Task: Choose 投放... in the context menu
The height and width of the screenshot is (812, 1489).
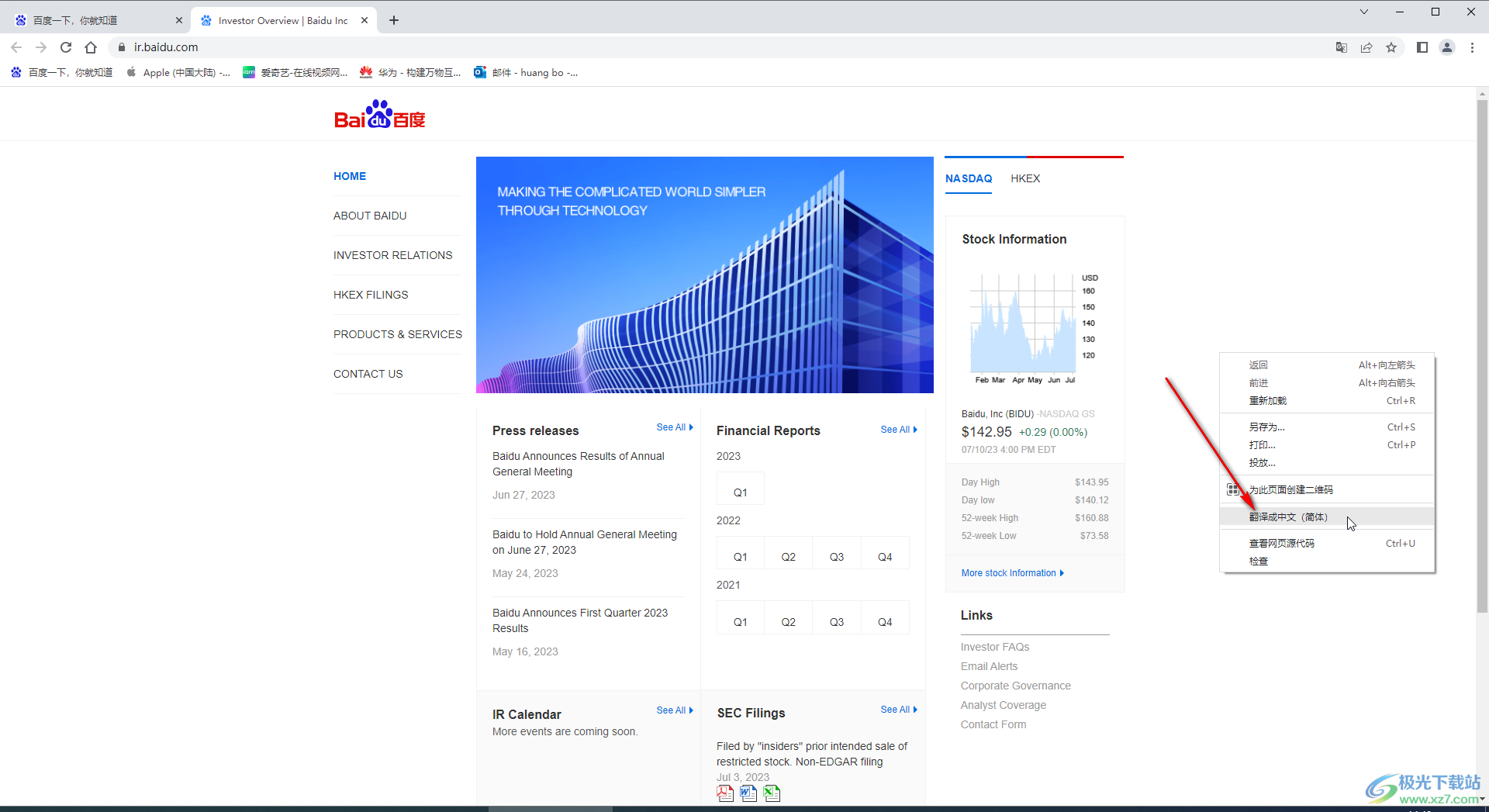Action: (x=1327, y=462)
